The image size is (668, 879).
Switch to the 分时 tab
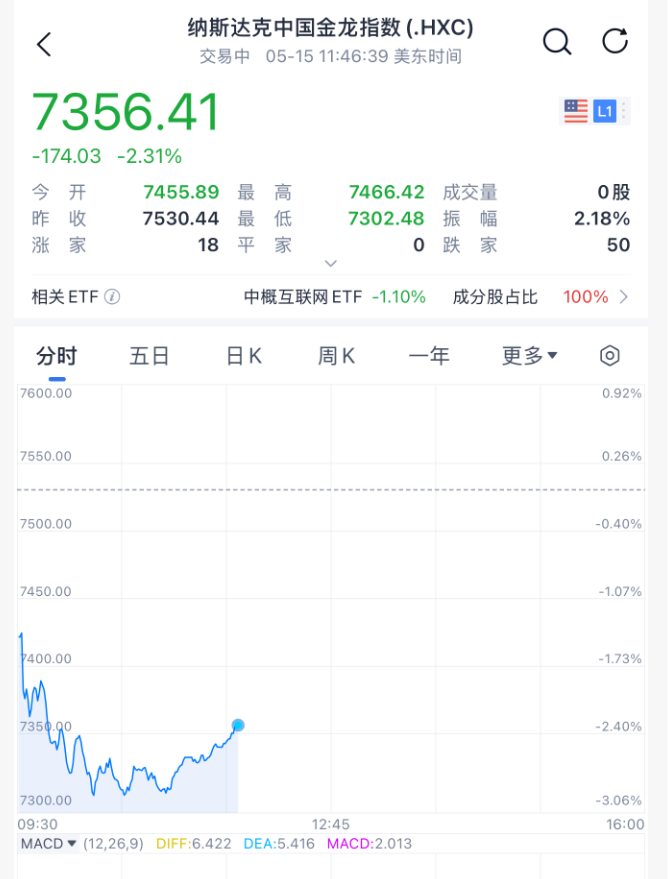coord(56,356)
